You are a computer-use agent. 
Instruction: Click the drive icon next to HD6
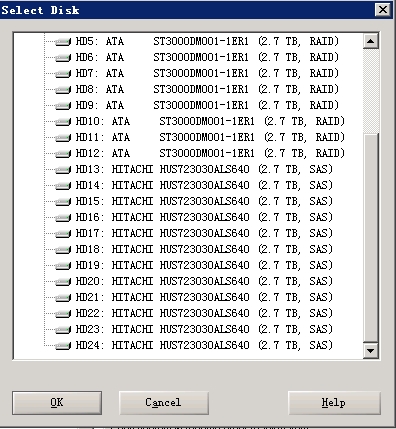tap(63, 58)
